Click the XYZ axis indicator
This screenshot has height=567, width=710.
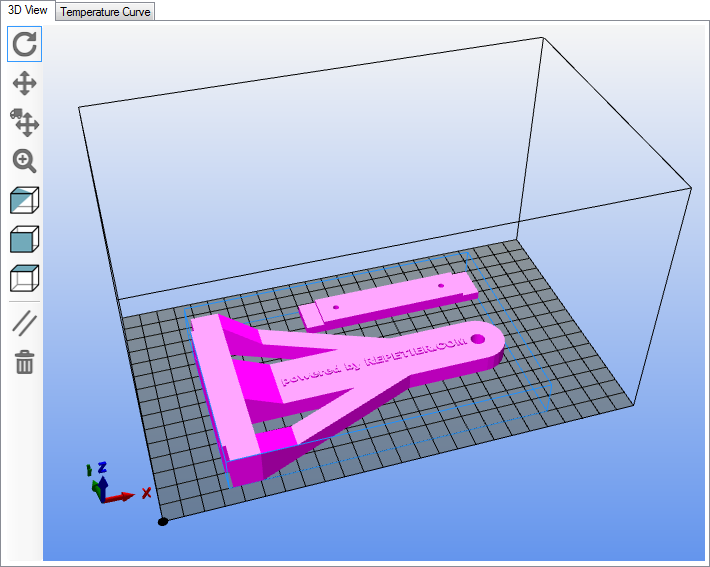point(119,483)
